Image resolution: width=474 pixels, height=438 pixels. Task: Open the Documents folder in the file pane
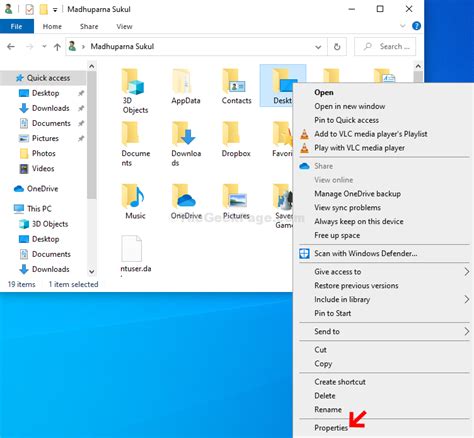(x=130, y=134)
